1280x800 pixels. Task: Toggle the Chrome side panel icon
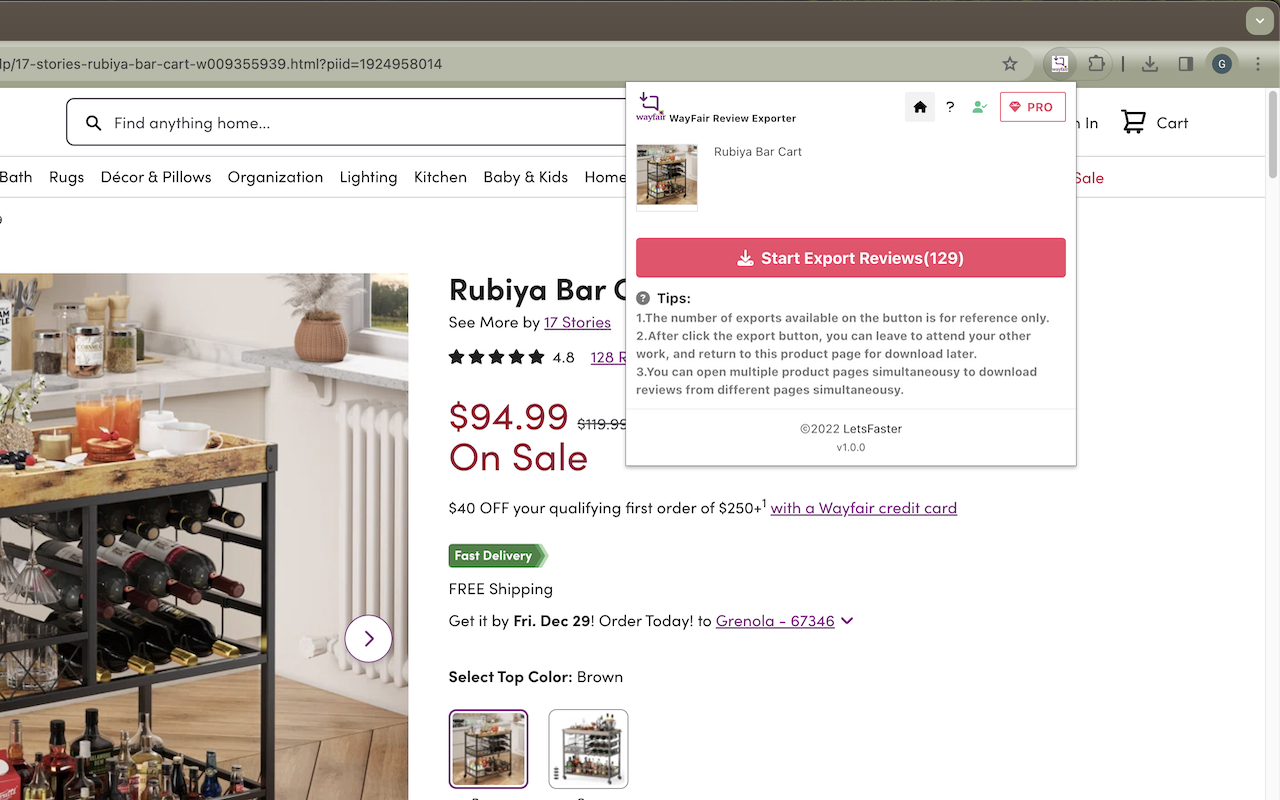coord(1186,64)
